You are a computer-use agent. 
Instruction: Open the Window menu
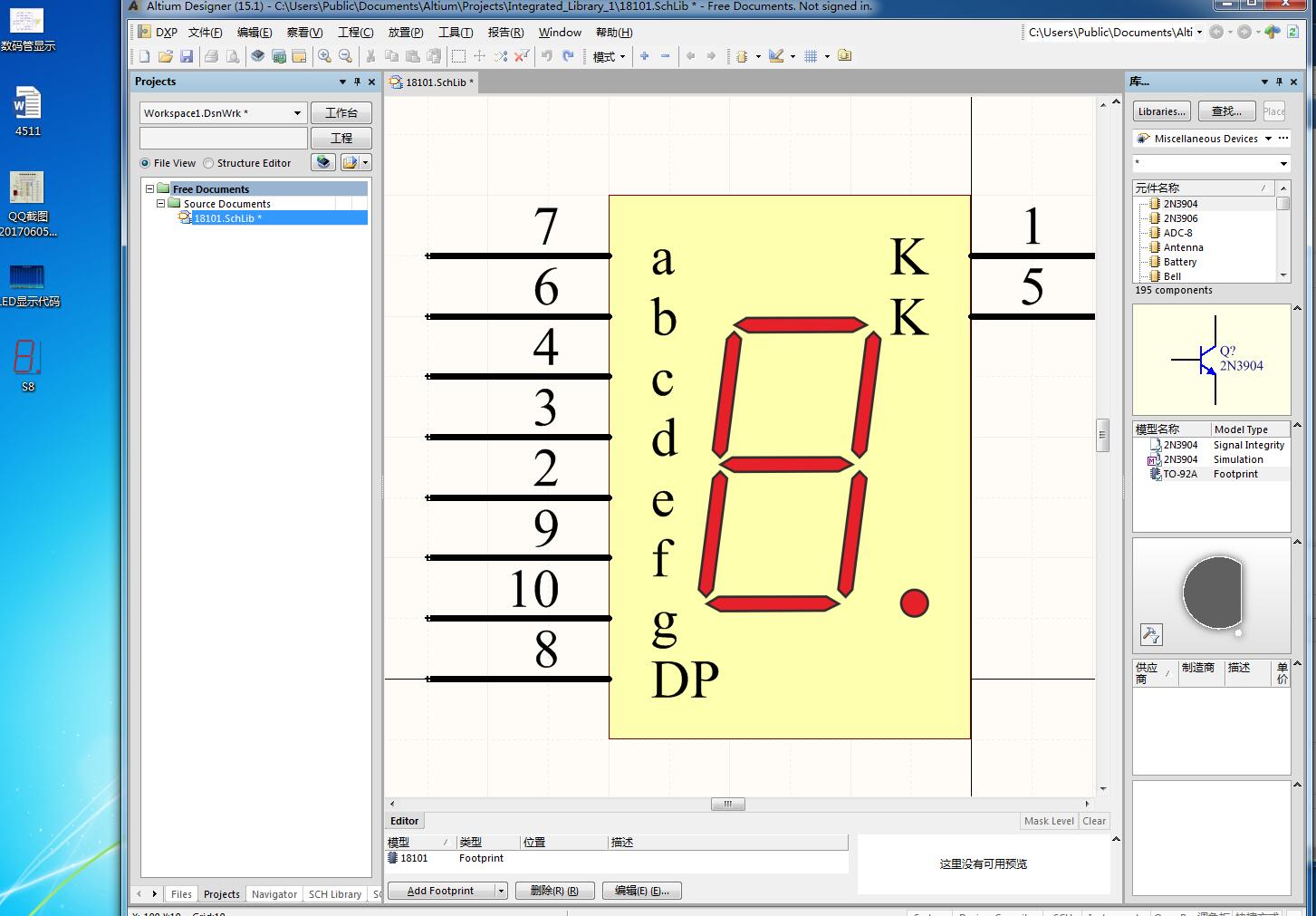tap(560, 32)
